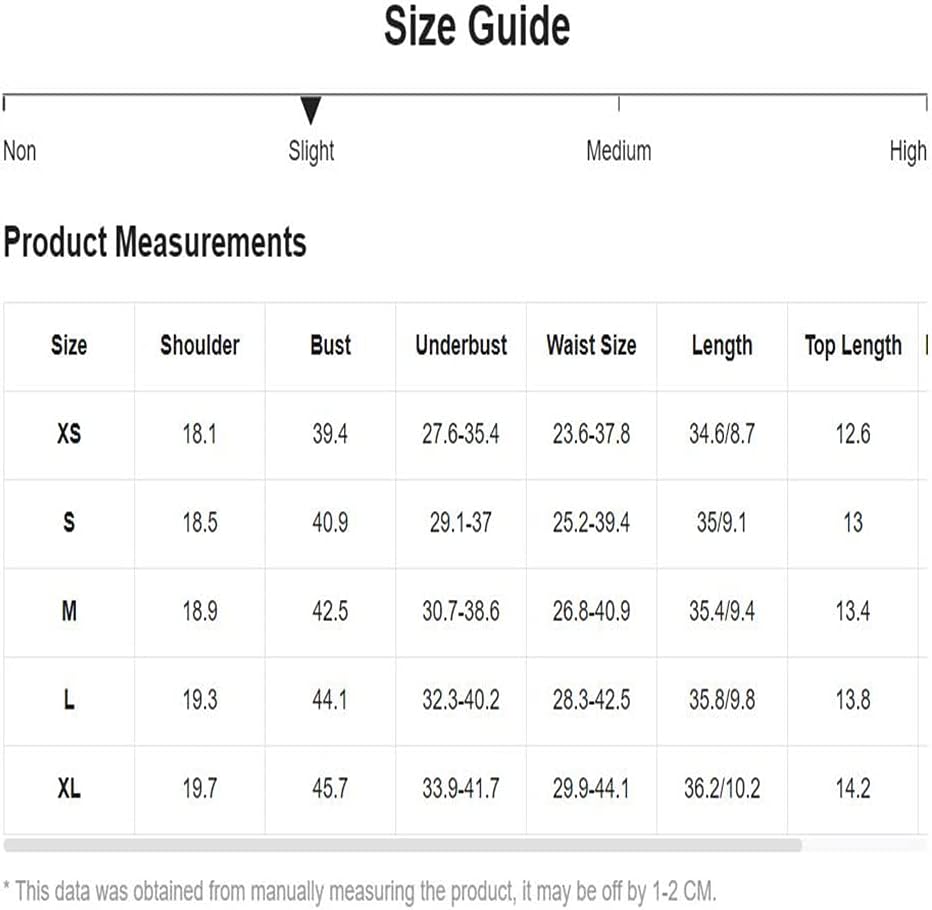Image resolution: width=932 pixels, height=910 pixels.
Task: Click the Shoulder column header
Action: point(200,345)
